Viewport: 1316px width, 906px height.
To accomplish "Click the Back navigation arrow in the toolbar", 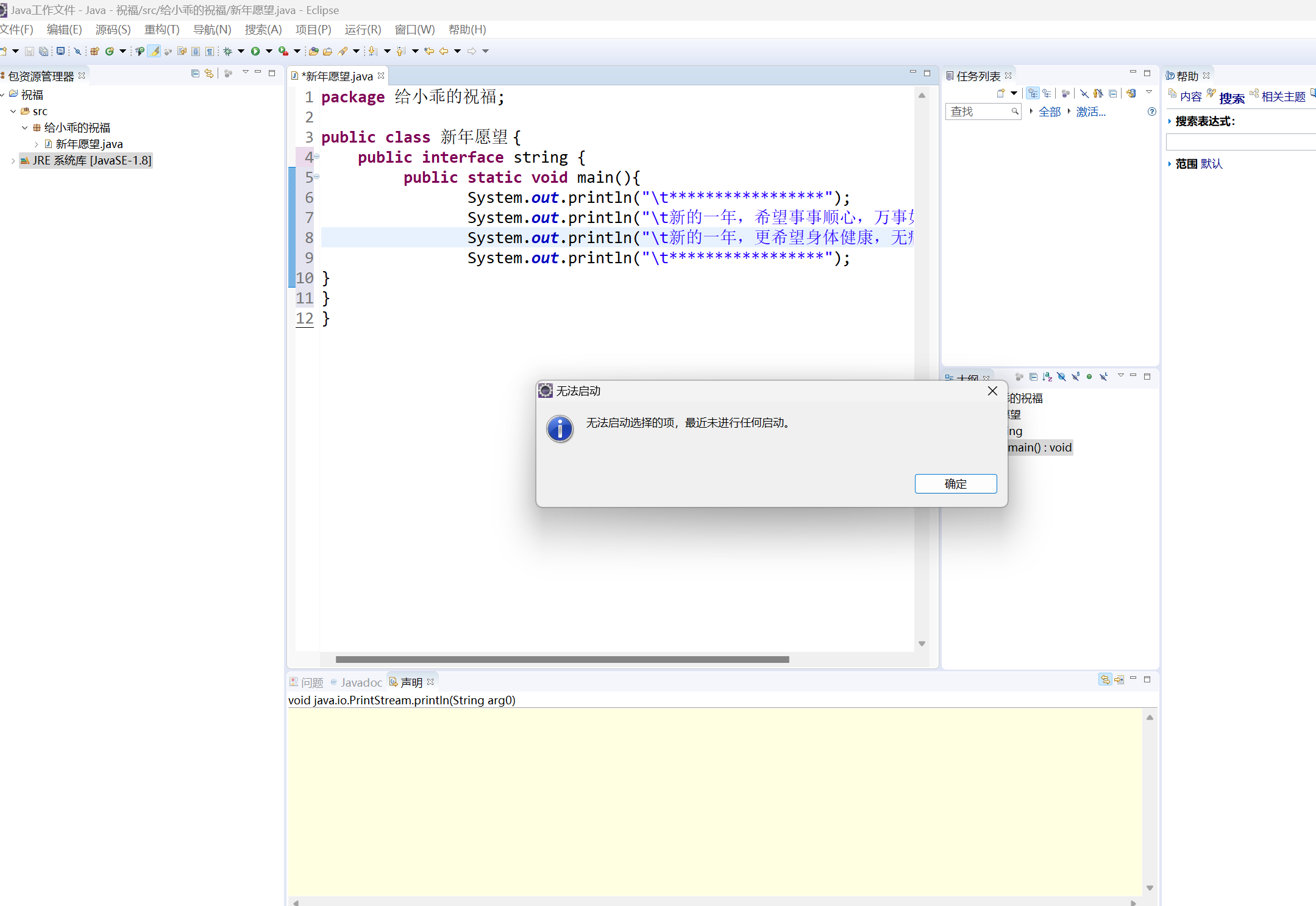I will (444, 51).
